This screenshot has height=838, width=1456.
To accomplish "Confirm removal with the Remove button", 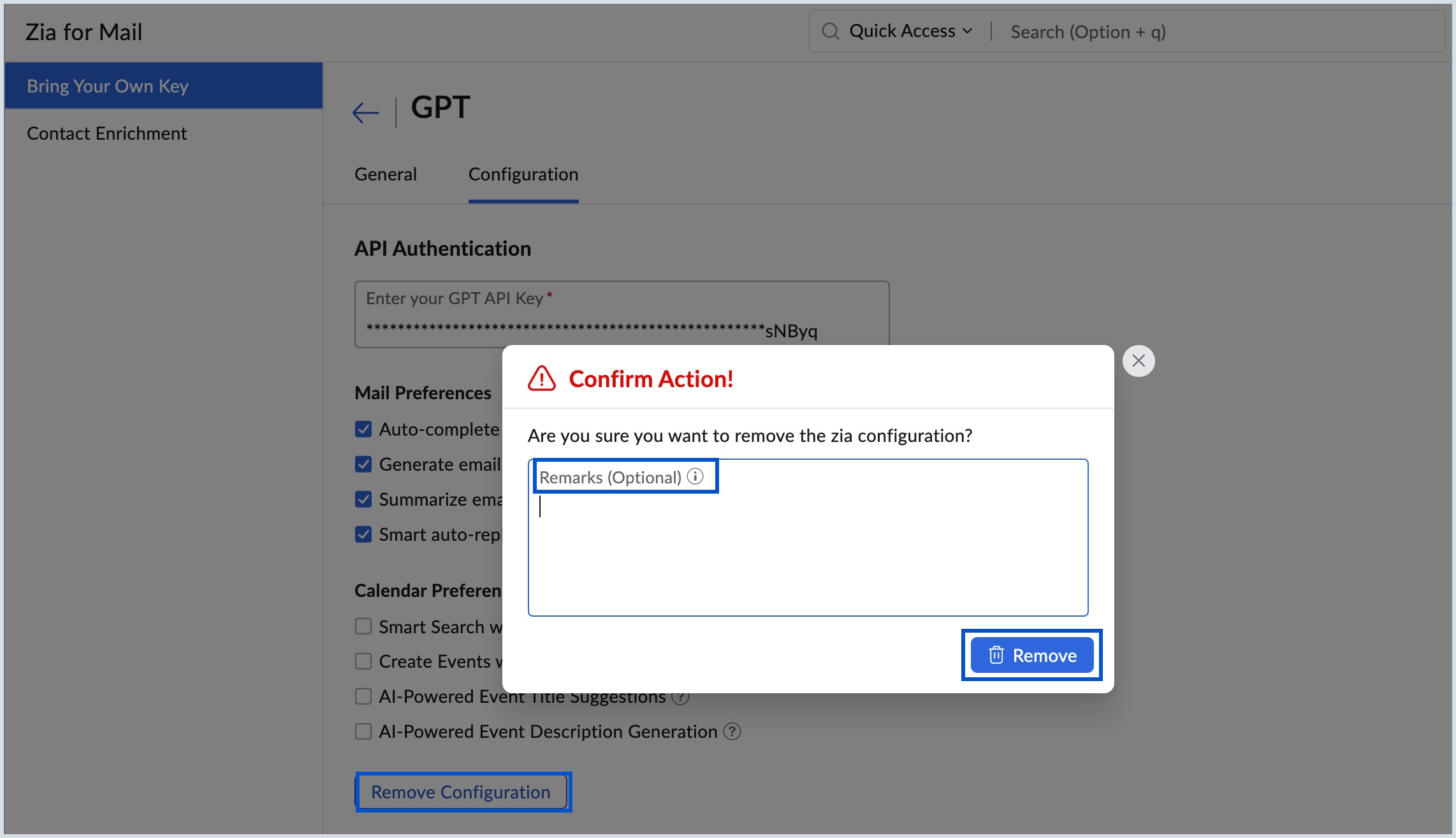I will coord(1031,655).
